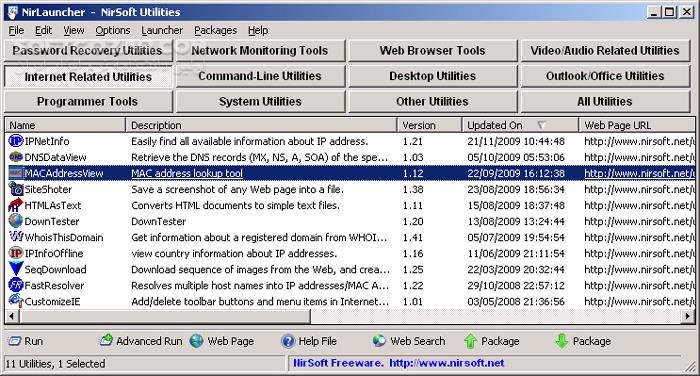
Task: Sort by the Name column header
Action: [x=66, y=125]
